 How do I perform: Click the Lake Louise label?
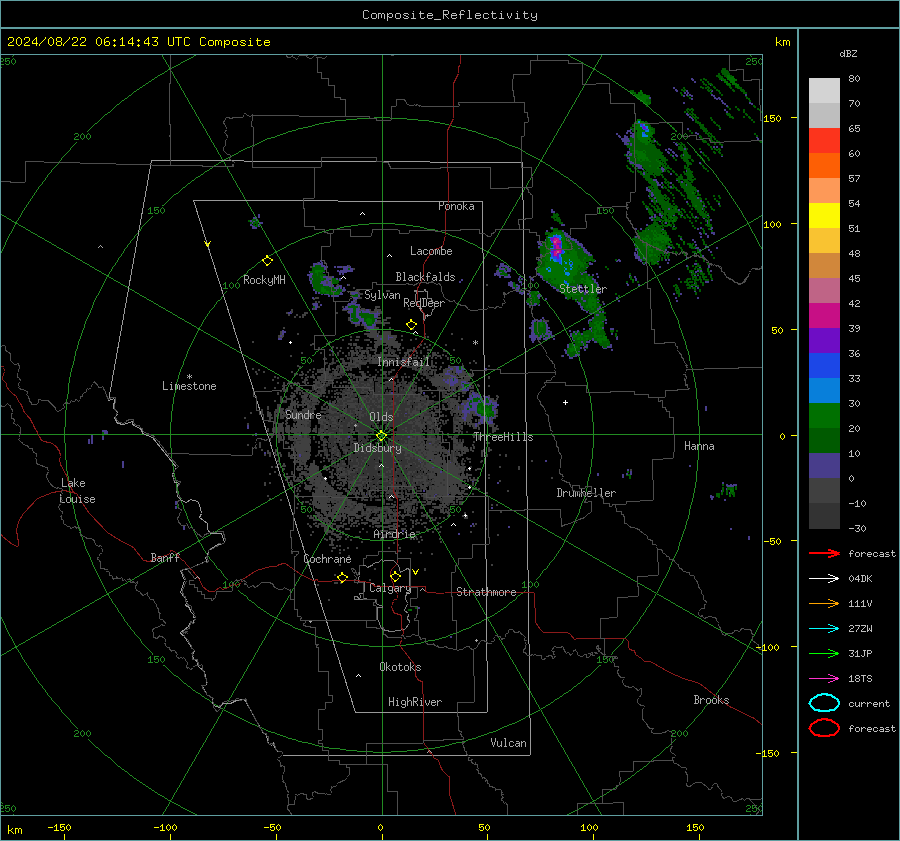(78, 491)
